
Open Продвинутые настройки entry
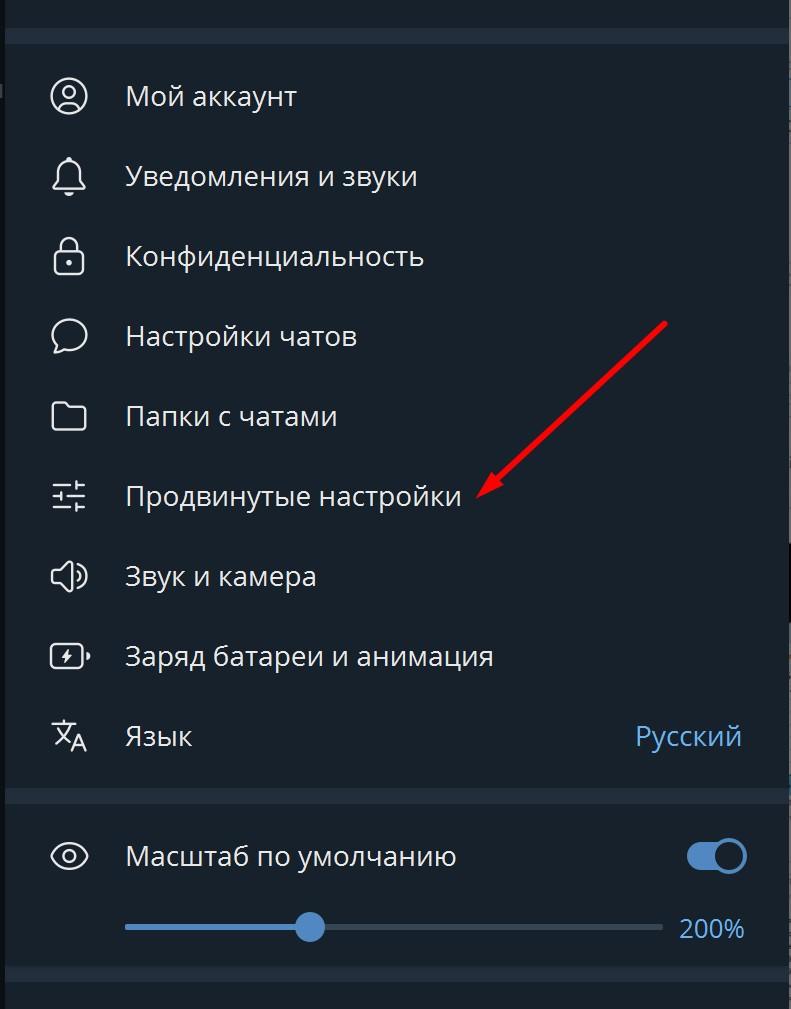pos(395,496)
